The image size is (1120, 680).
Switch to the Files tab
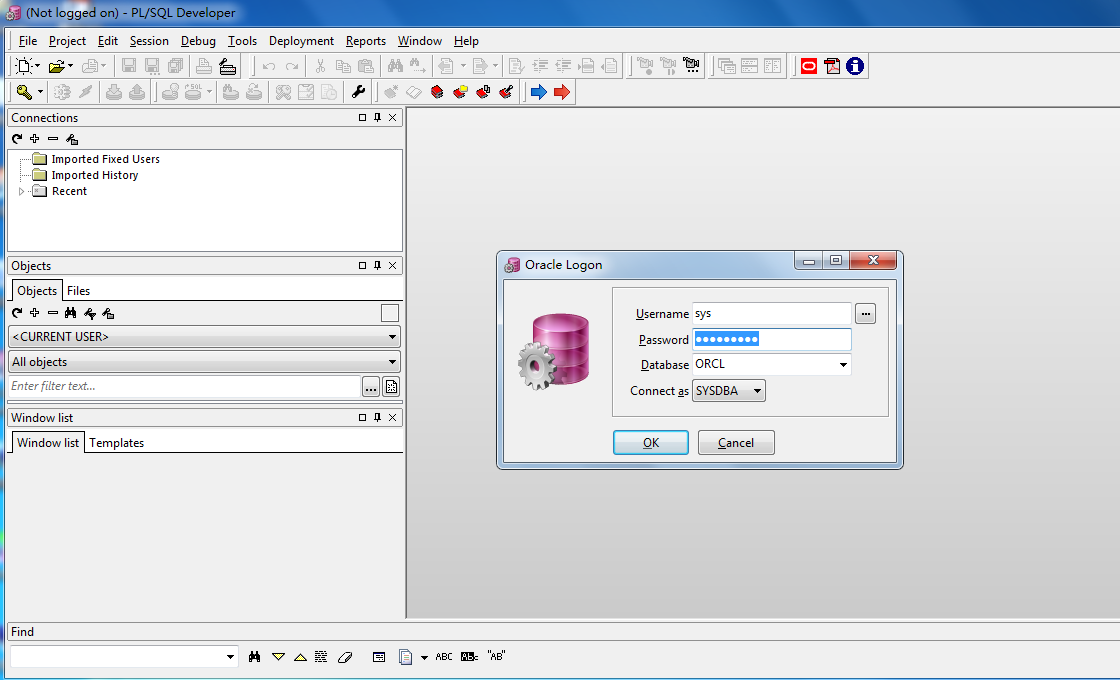(x=79, y=291)
